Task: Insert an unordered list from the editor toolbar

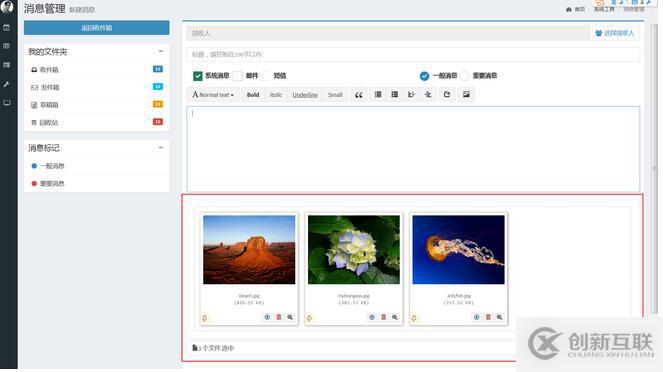Action: coord(378,95)
